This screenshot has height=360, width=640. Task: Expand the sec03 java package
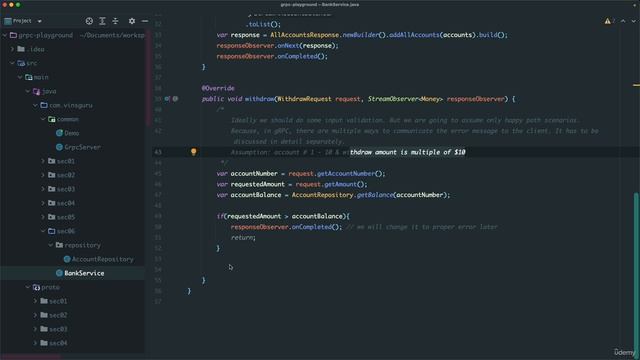pyautogui.click(x=43, y=189)
